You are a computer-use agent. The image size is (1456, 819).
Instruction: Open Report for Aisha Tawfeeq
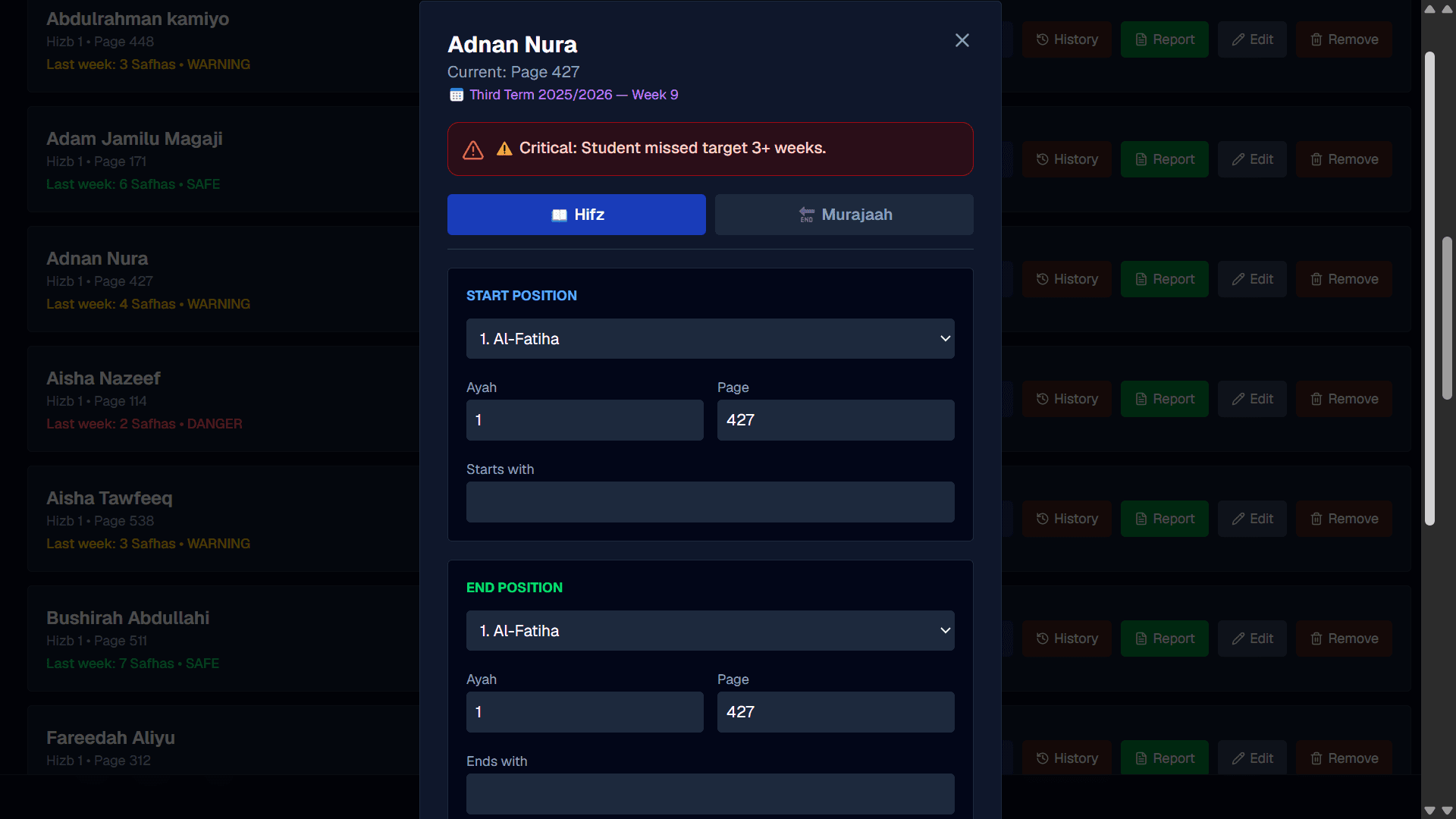coord(1165,519)
